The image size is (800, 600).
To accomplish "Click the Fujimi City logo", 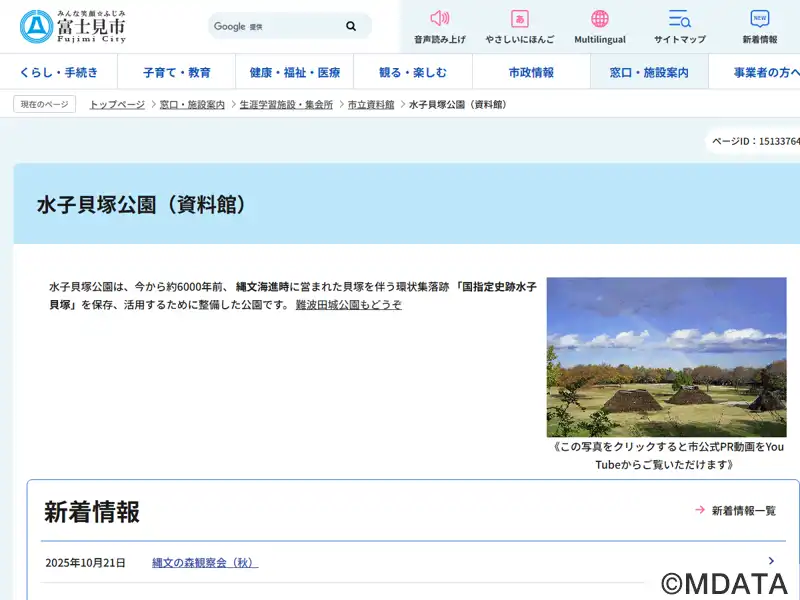I will (73, 26).
